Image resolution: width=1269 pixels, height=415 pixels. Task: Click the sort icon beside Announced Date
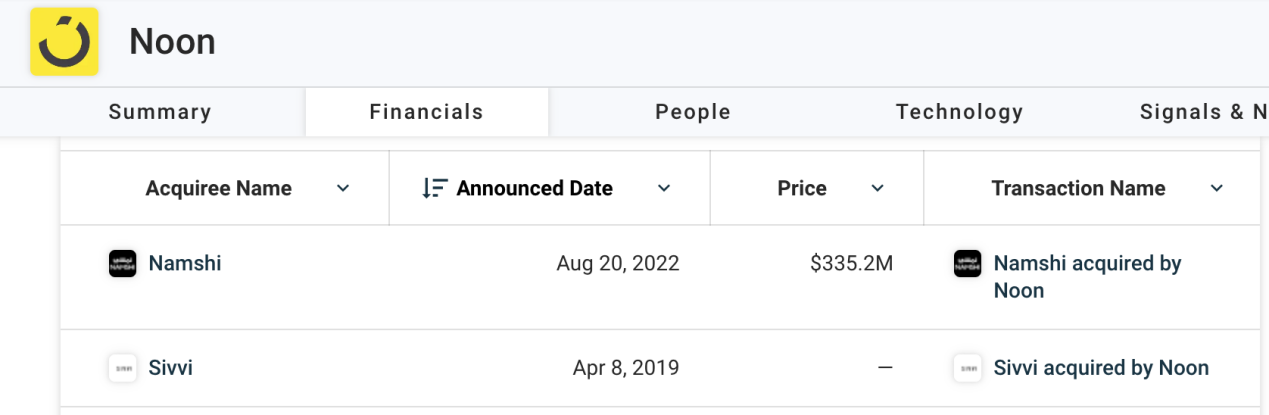(434, 188)
